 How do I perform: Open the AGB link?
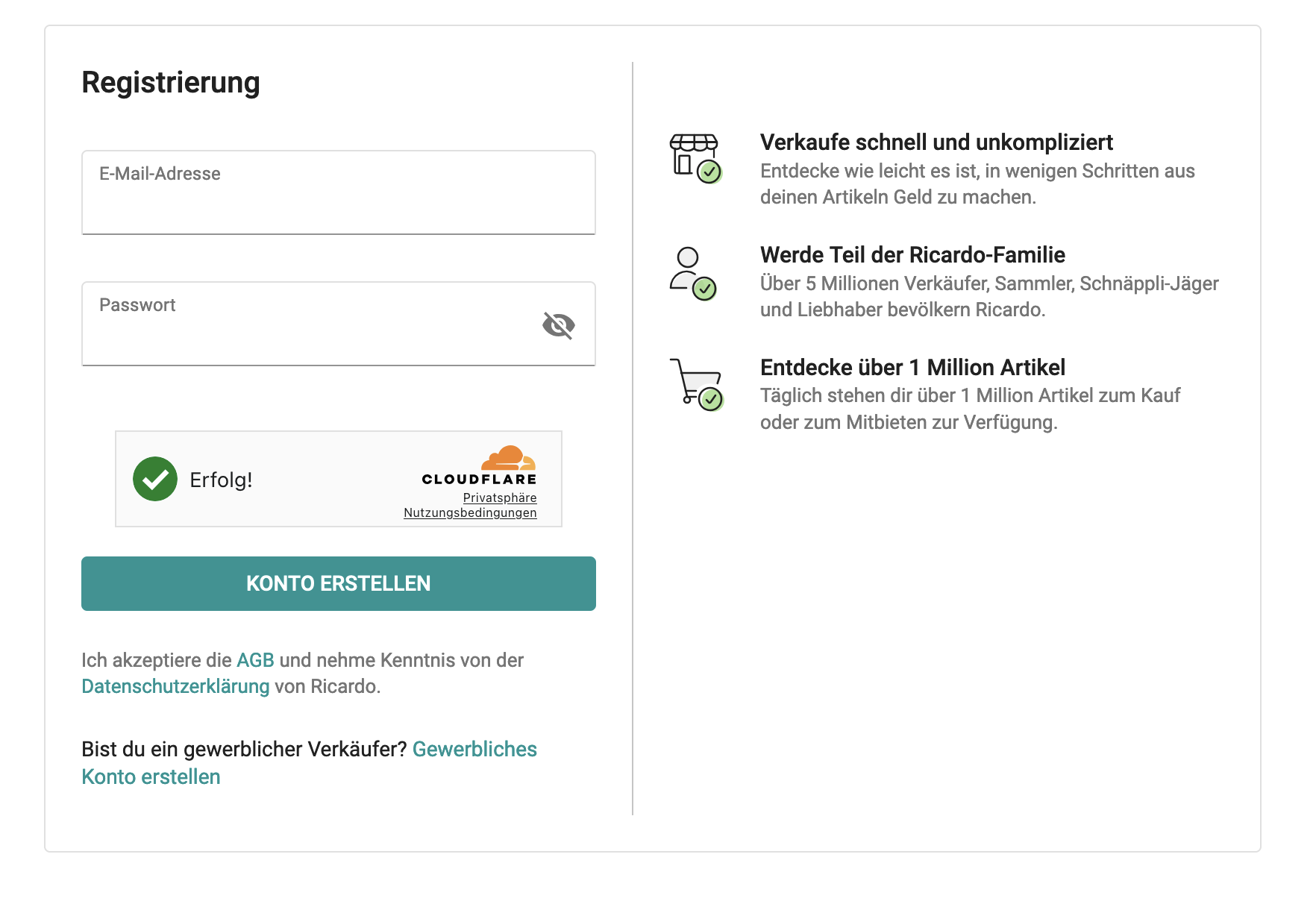point(255,660)
